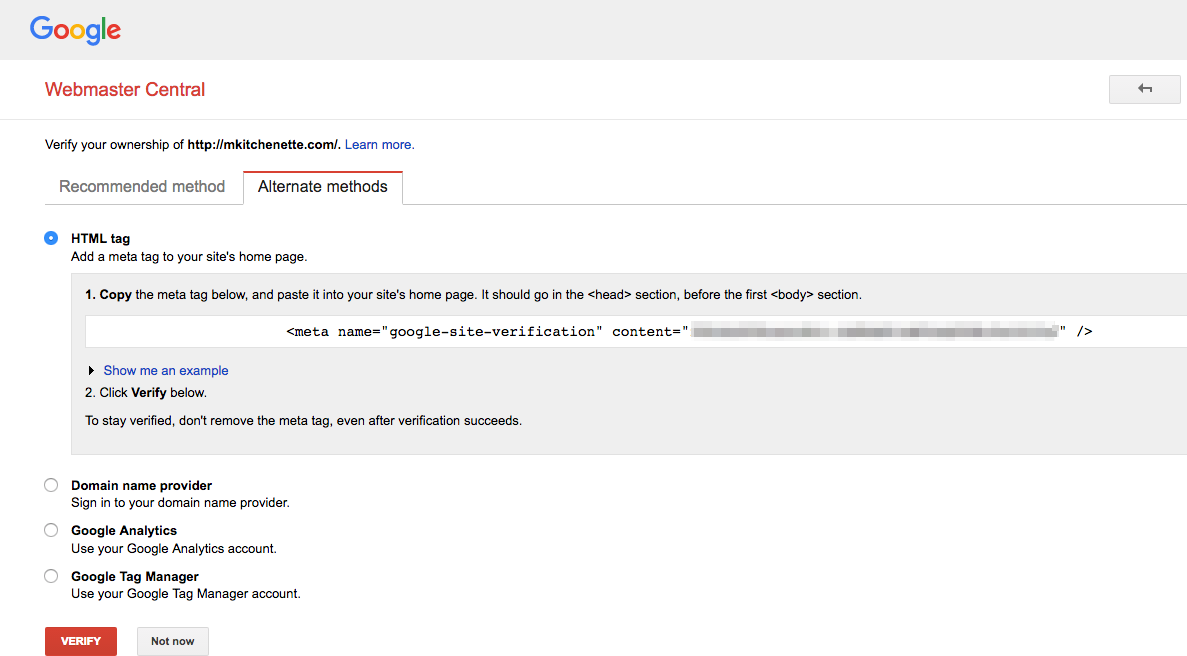Pick the Google Tag Manager radio button
1187x656 pixels.
pyautogui.click(x=51, y=576)
